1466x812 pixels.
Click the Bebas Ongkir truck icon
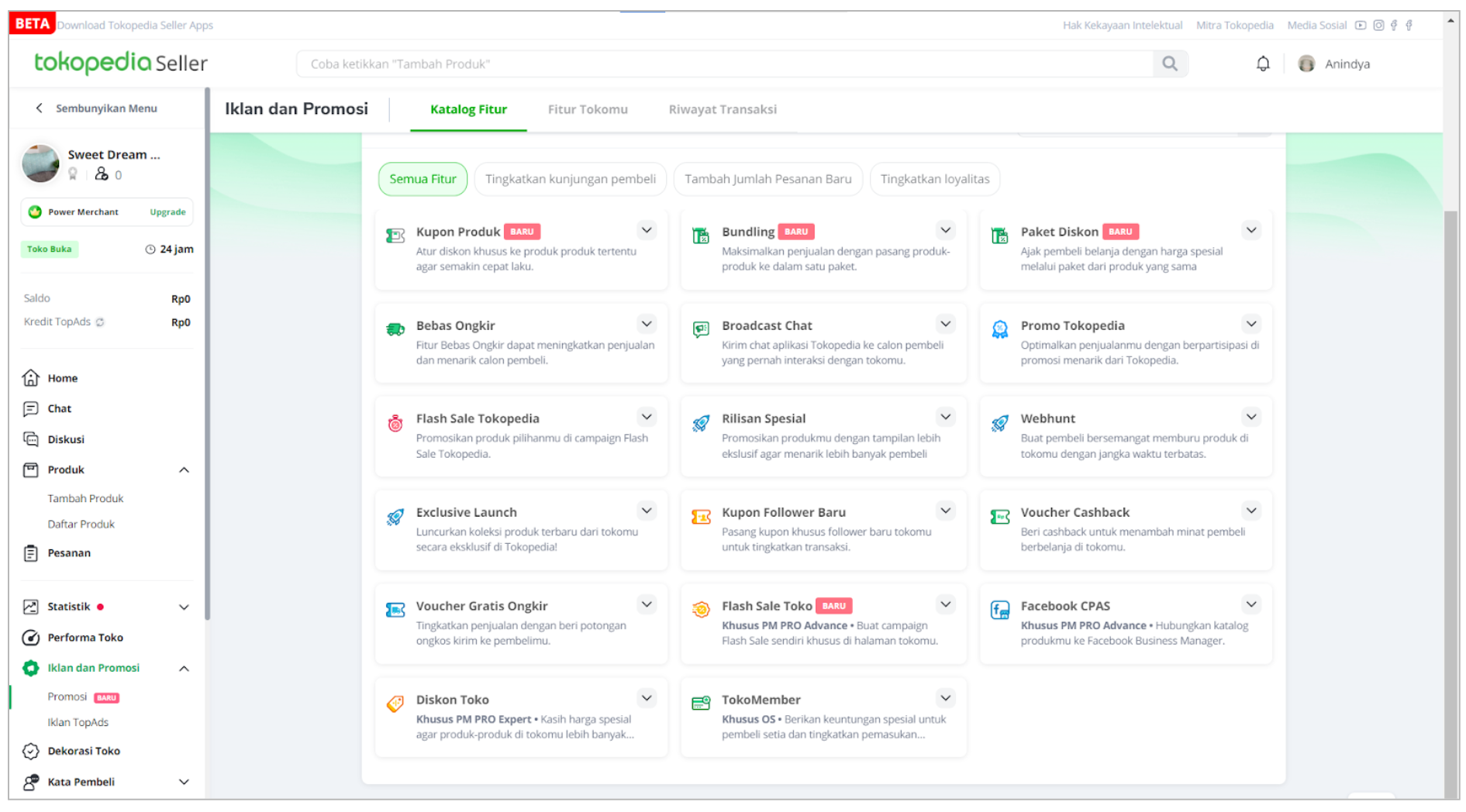(395, 329)
